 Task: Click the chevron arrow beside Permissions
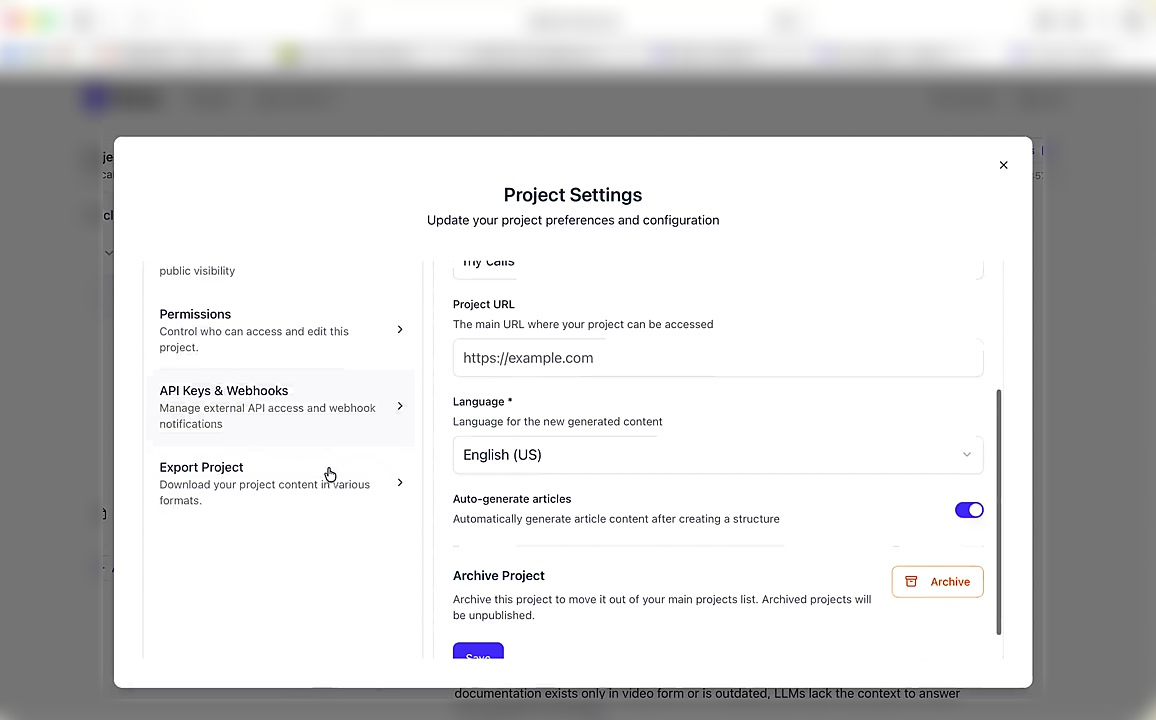point(400,330)
